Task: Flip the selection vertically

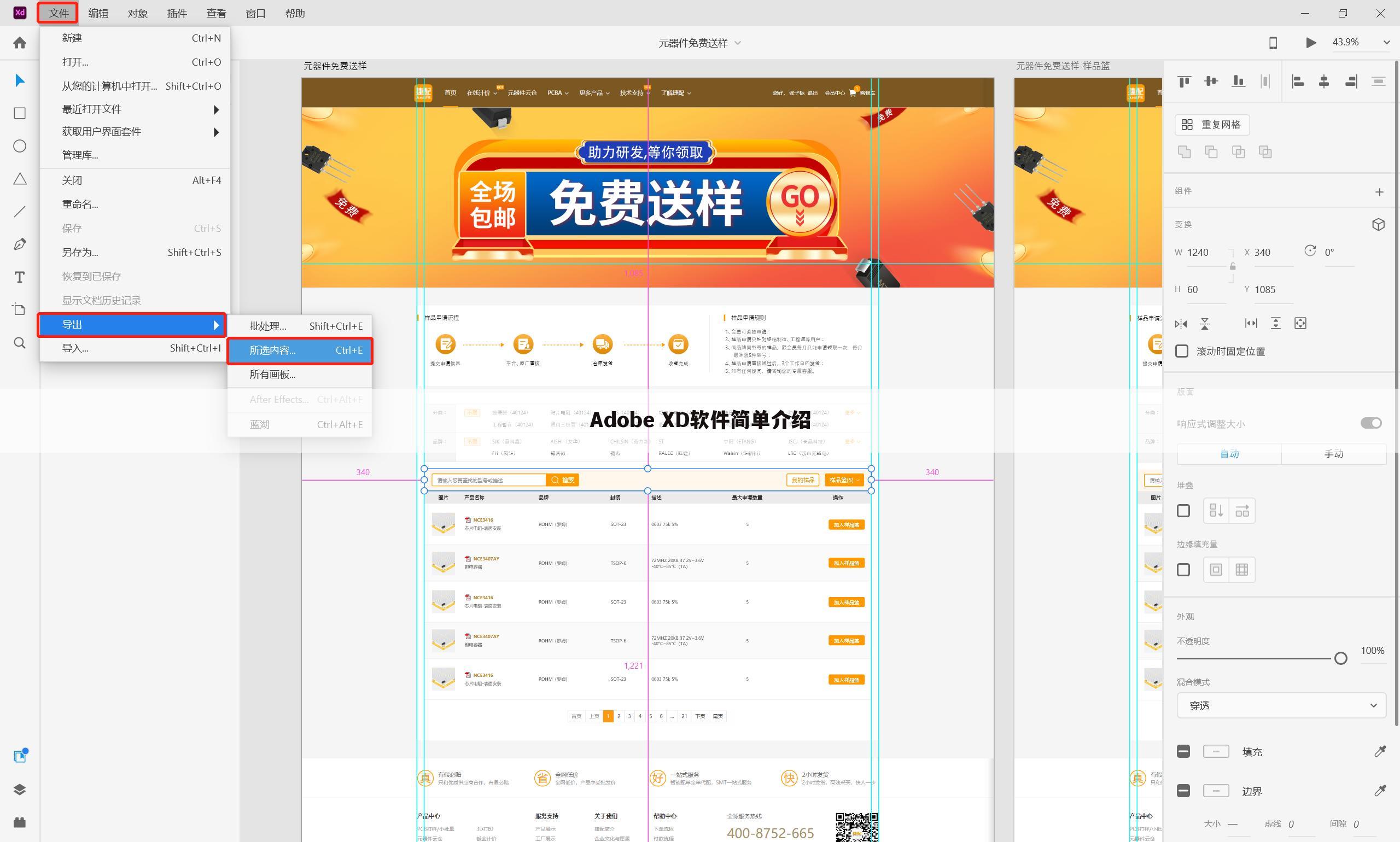Action: [x=1205, y=324]
